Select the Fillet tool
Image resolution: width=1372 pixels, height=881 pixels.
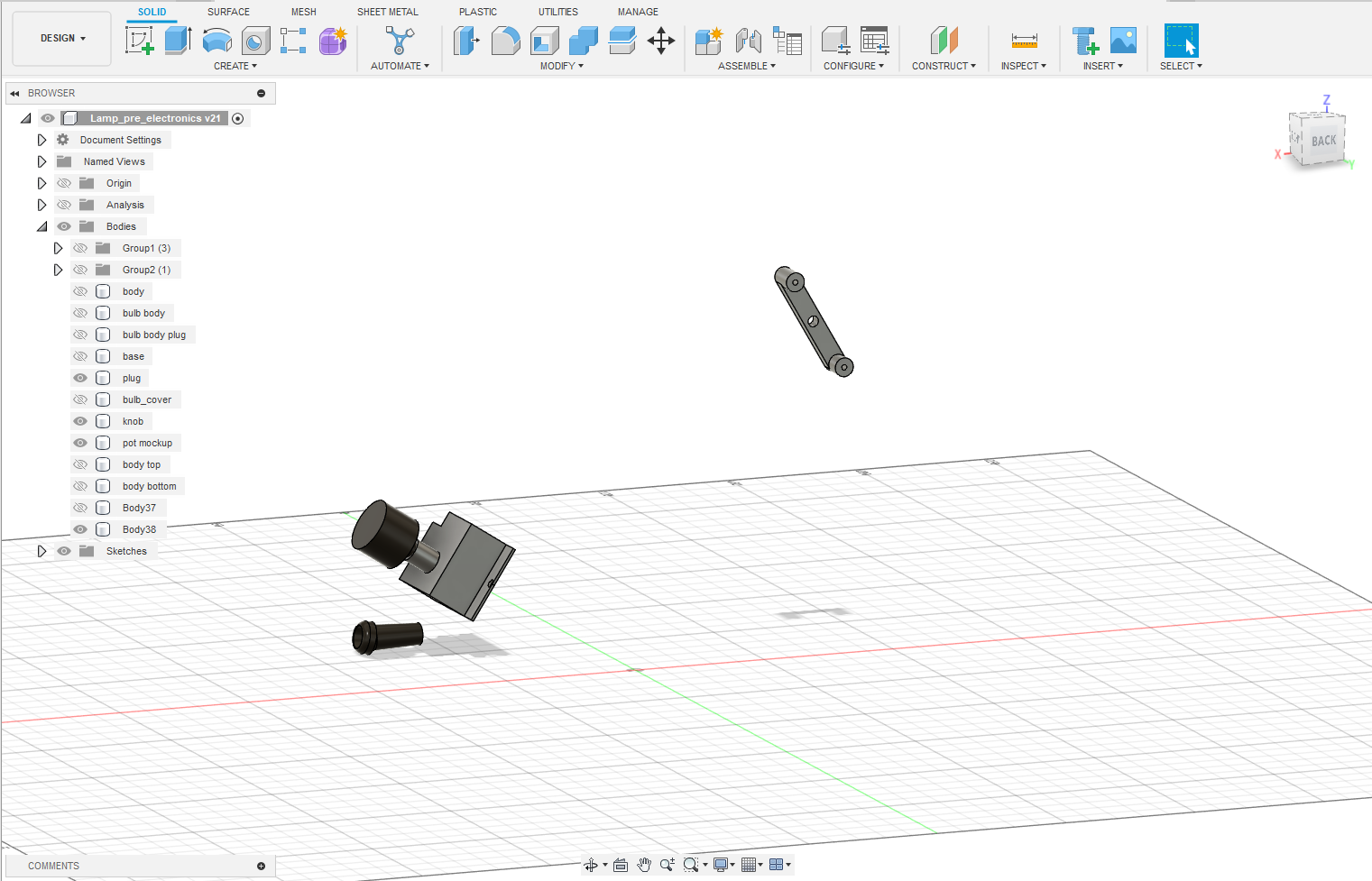(505, 41)
